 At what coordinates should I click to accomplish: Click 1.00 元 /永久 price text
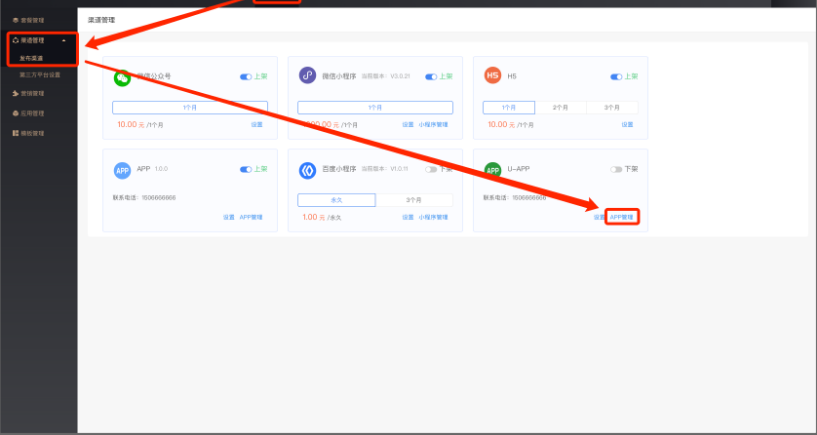[x=321, y=217]
